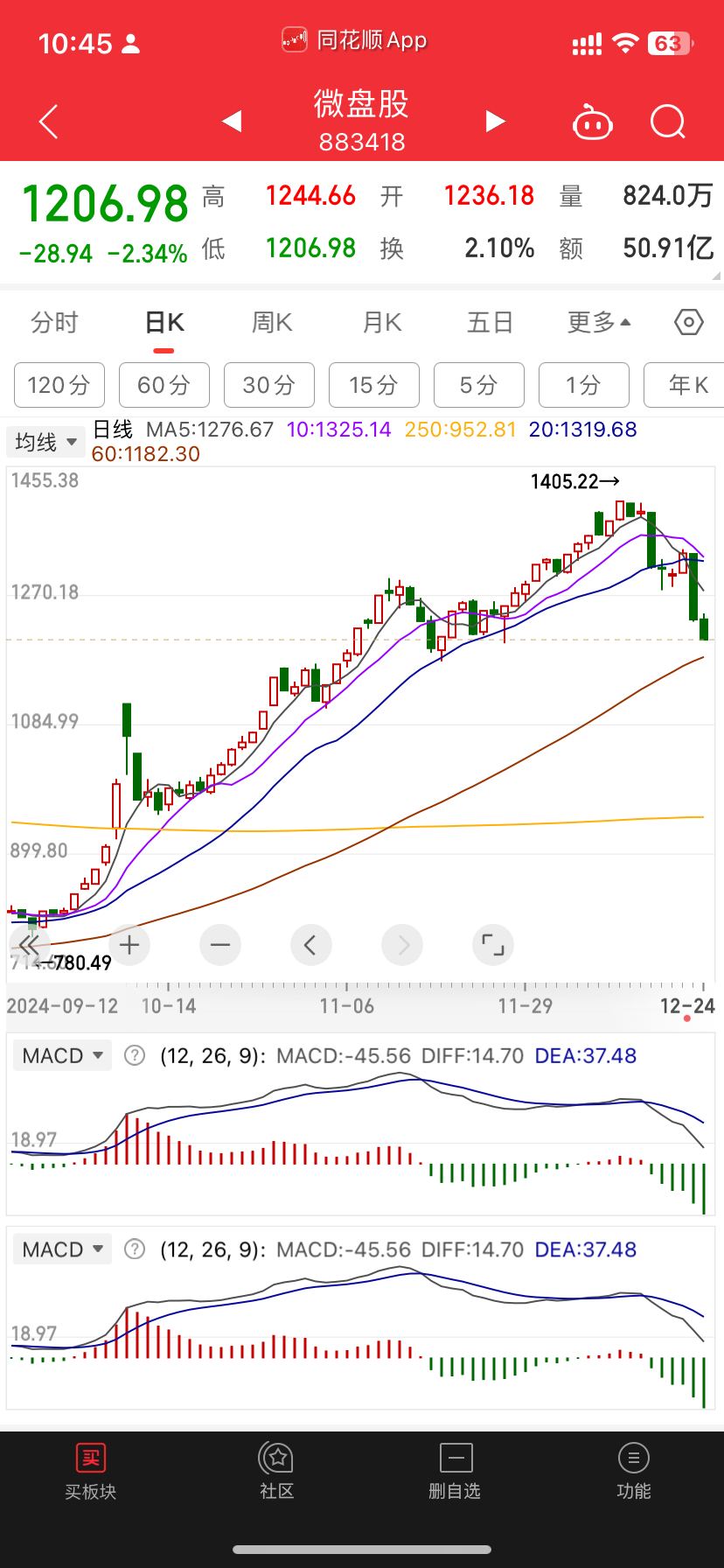Shift chart left with the chevron button
The width and height of the screenshot is (724, 1568).
point(310,945)
